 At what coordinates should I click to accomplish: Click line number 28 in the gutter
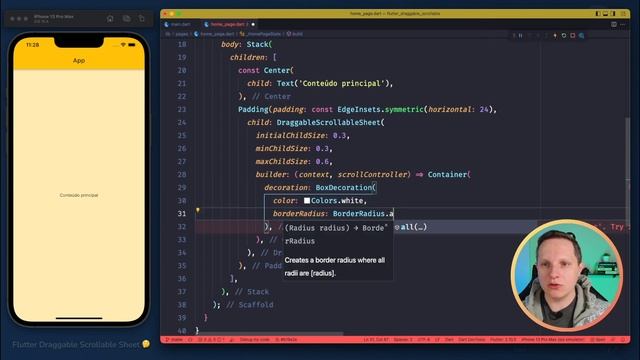click(182, 175)
